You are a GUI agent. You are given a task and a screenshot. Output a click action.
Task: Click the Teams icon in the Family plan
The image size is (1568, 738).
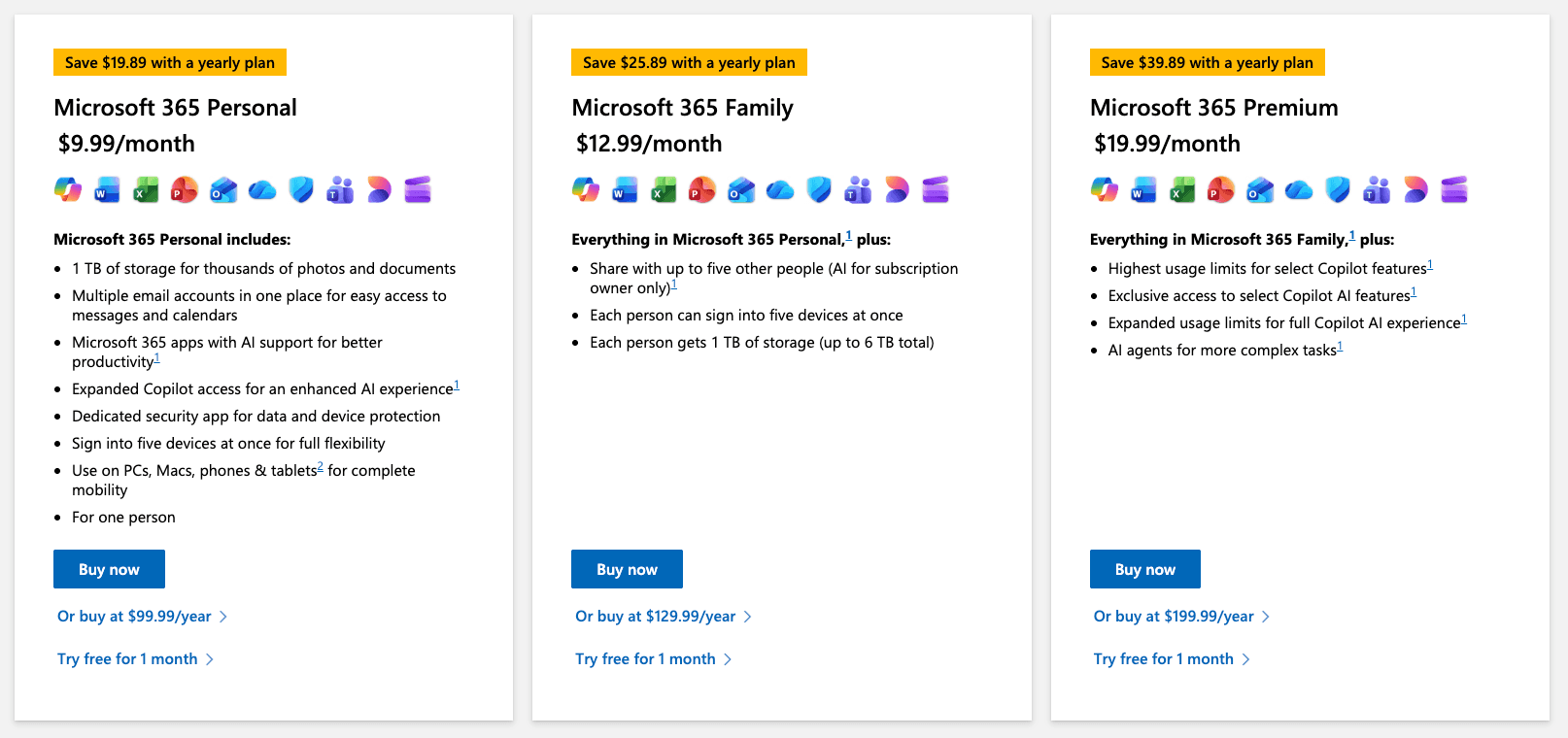point(858,189)
